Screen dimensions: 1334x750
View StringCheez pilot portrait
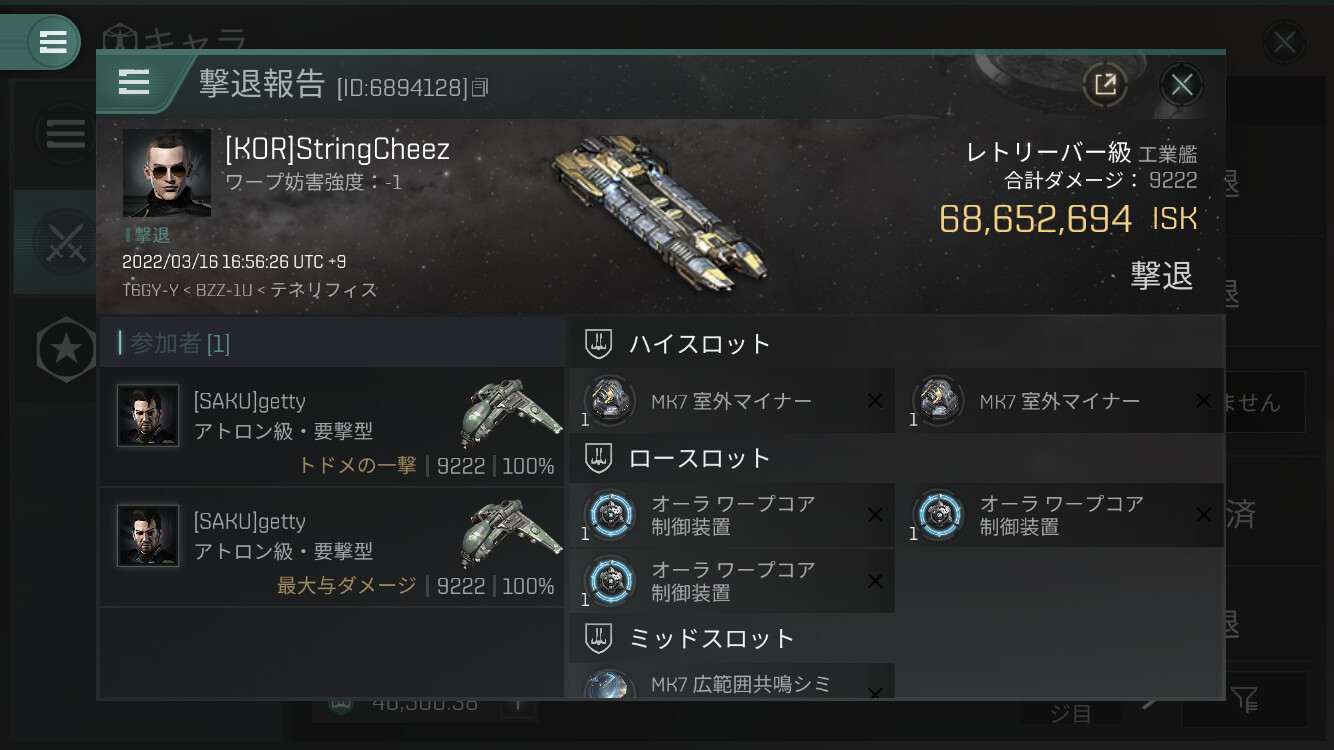tap(167, 173)
